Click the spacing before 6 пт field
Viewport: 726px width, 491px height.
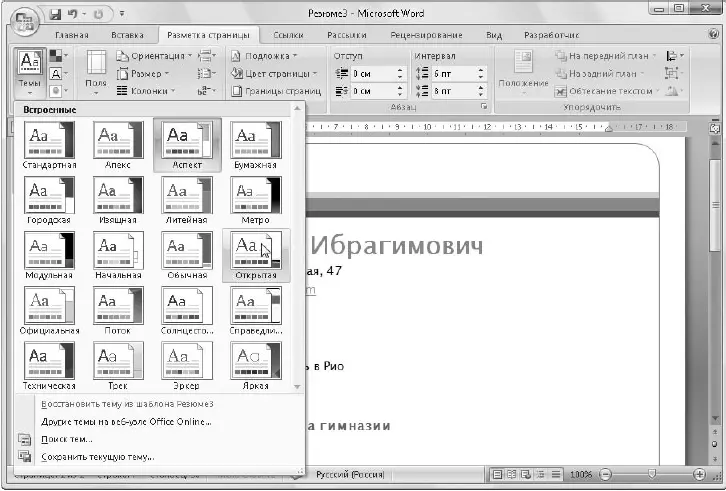click(x=454, y=74)
